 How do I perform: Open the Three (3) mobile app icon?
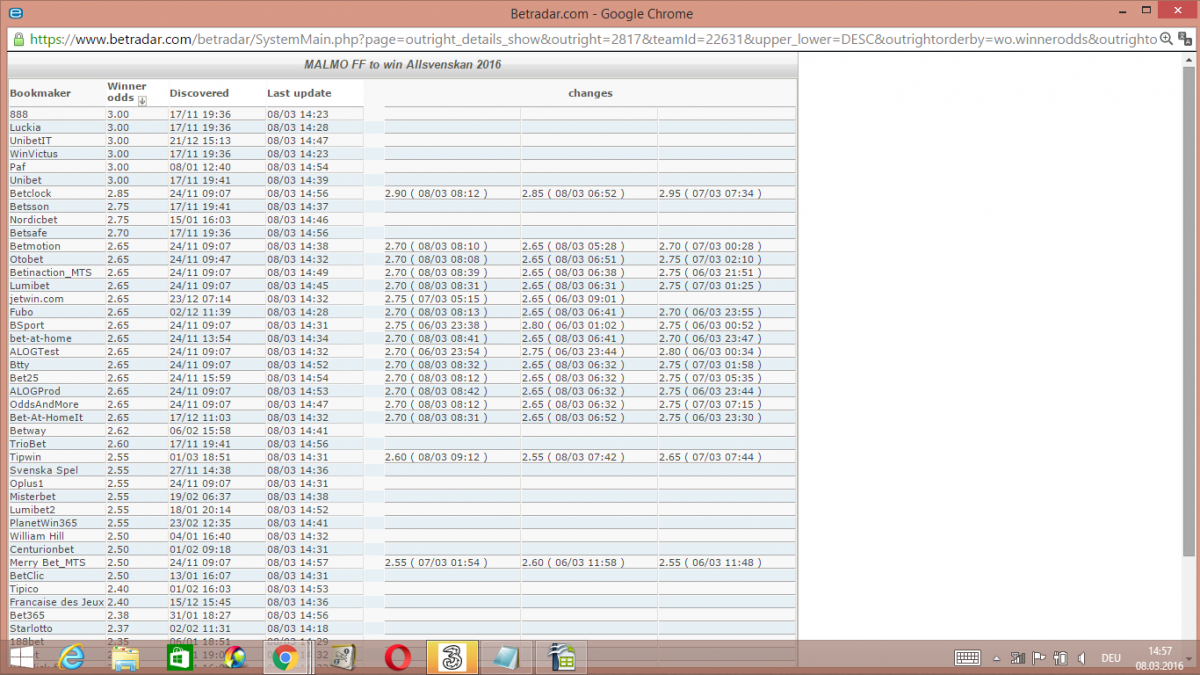(x=450, y=657)
